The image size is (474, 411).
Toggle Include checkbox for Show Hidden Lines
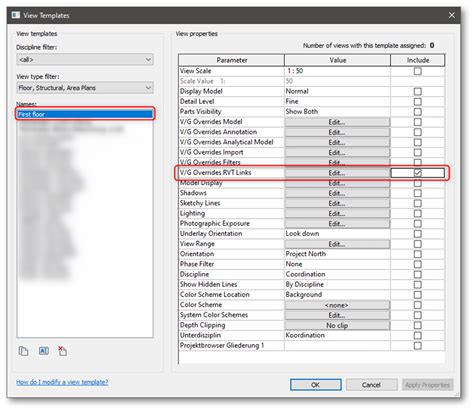click(x=417, y=285)
